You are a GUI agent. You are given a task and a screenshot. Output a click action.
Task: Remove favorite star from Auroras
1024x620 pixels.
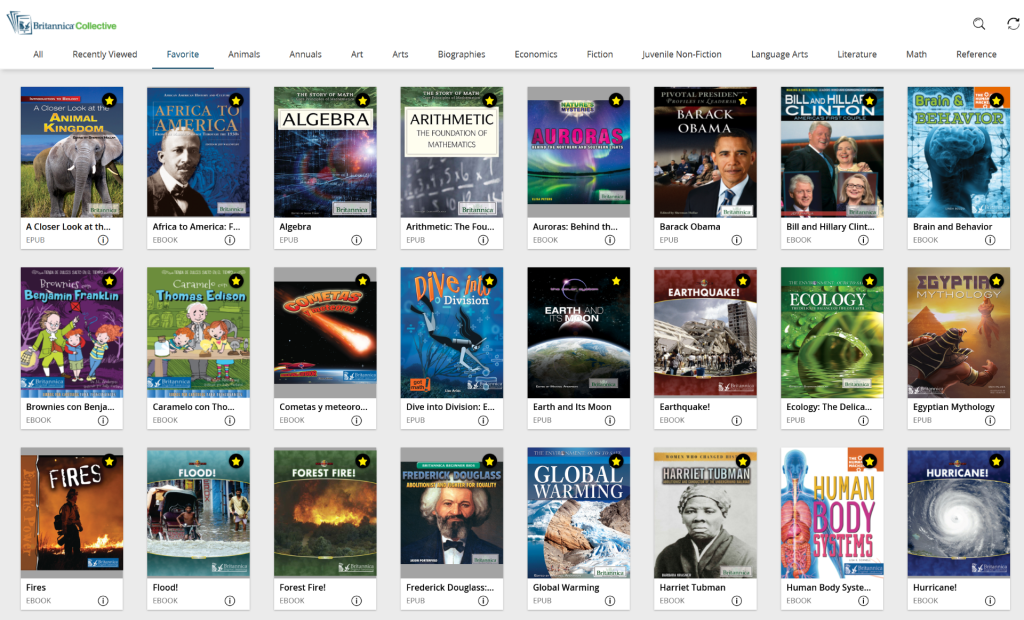click(x=616, y=101)
